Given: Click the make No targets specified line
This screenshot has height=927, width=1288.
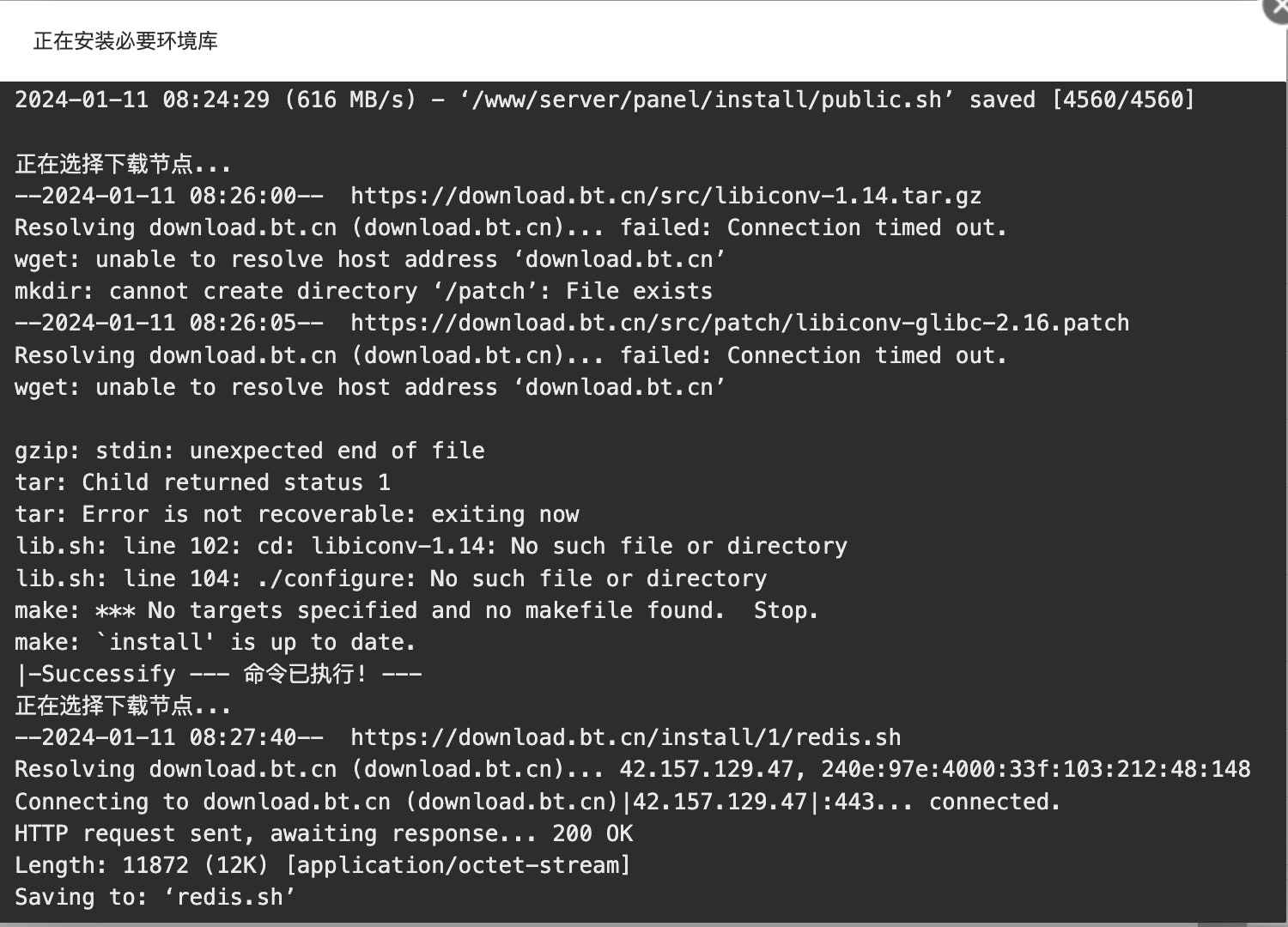Looking at the screenshot, I should [416, 611].
